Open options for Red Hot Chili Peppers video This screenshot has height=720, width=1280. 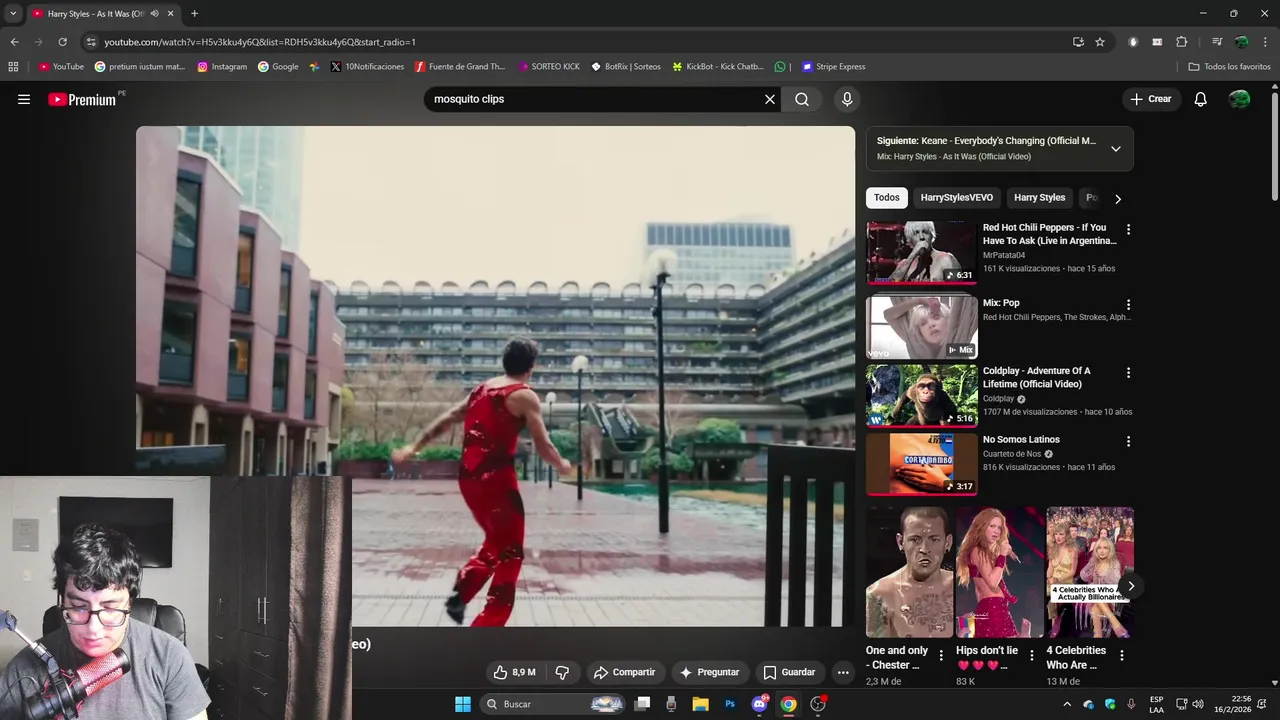tap(1129, 229)
